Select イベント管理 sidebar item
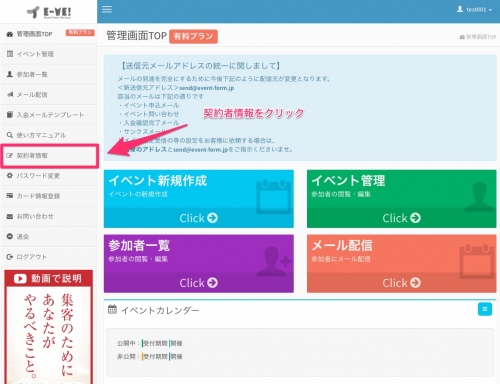Viewport: 500px width, 384px height. pos(49,54)
